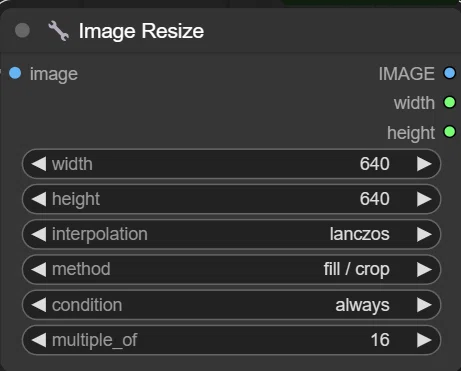
Task: Click the multiple_of value 16 field
Action: 231,340
